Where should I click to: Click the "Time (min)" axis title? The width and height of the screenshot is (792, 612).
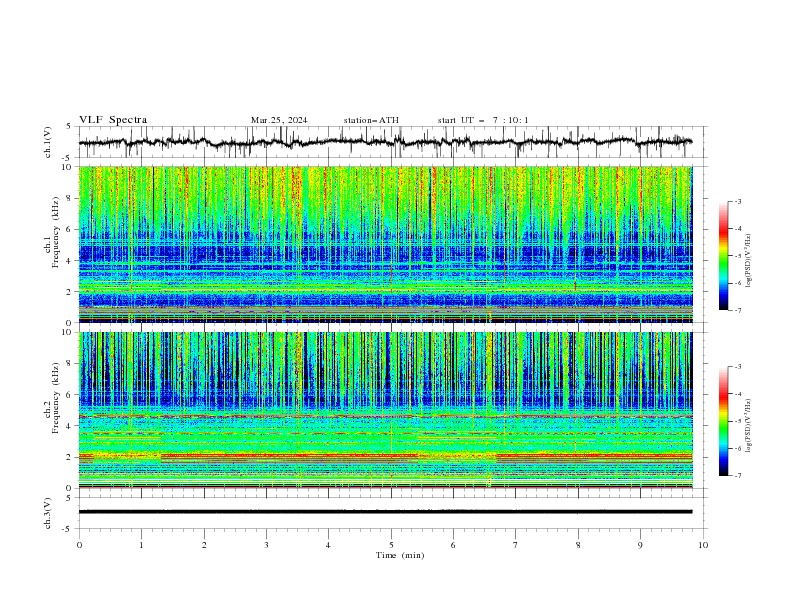coord(400,555)
